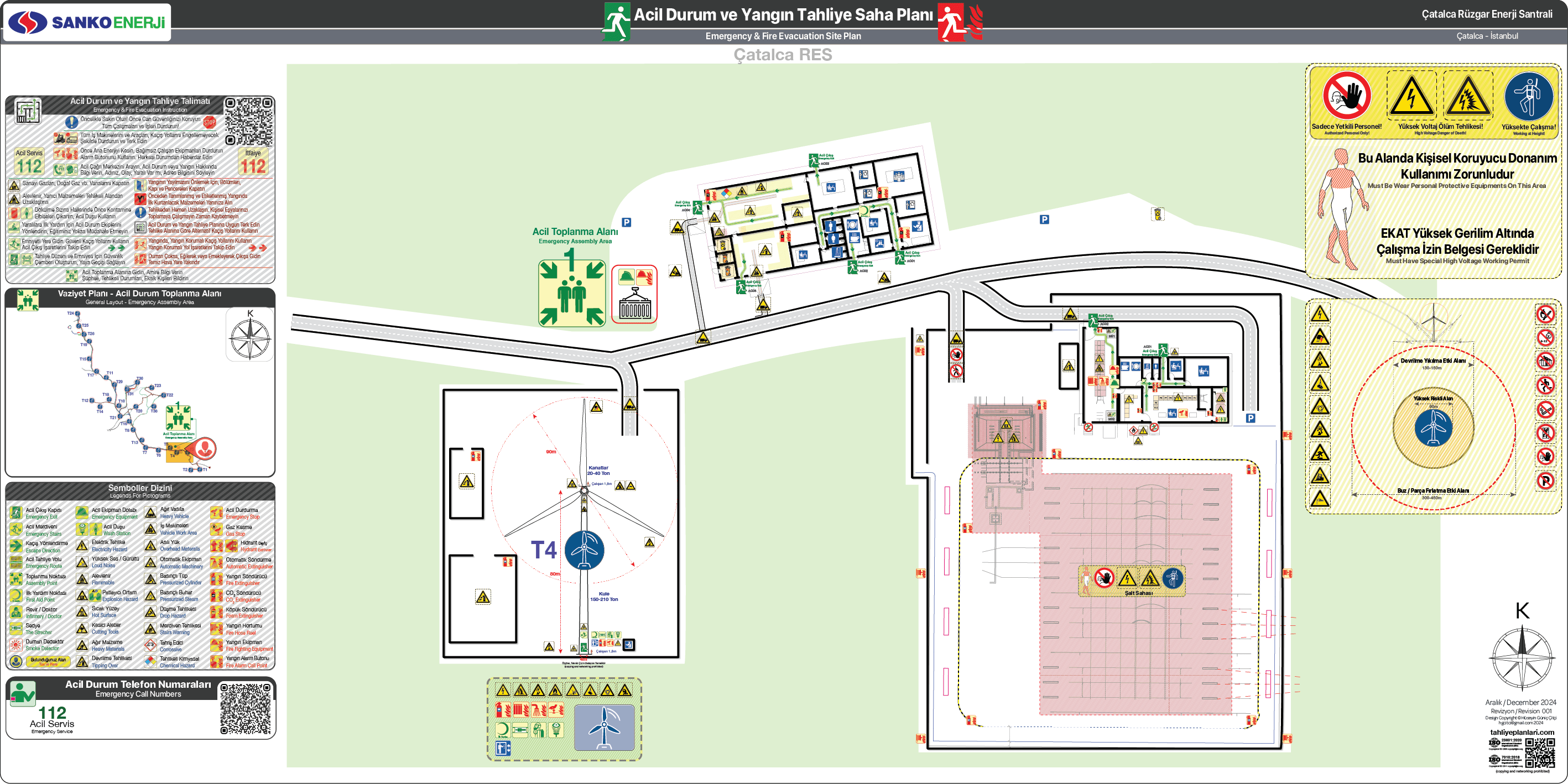Click the Acil Servis 112 box

point(29,162)
